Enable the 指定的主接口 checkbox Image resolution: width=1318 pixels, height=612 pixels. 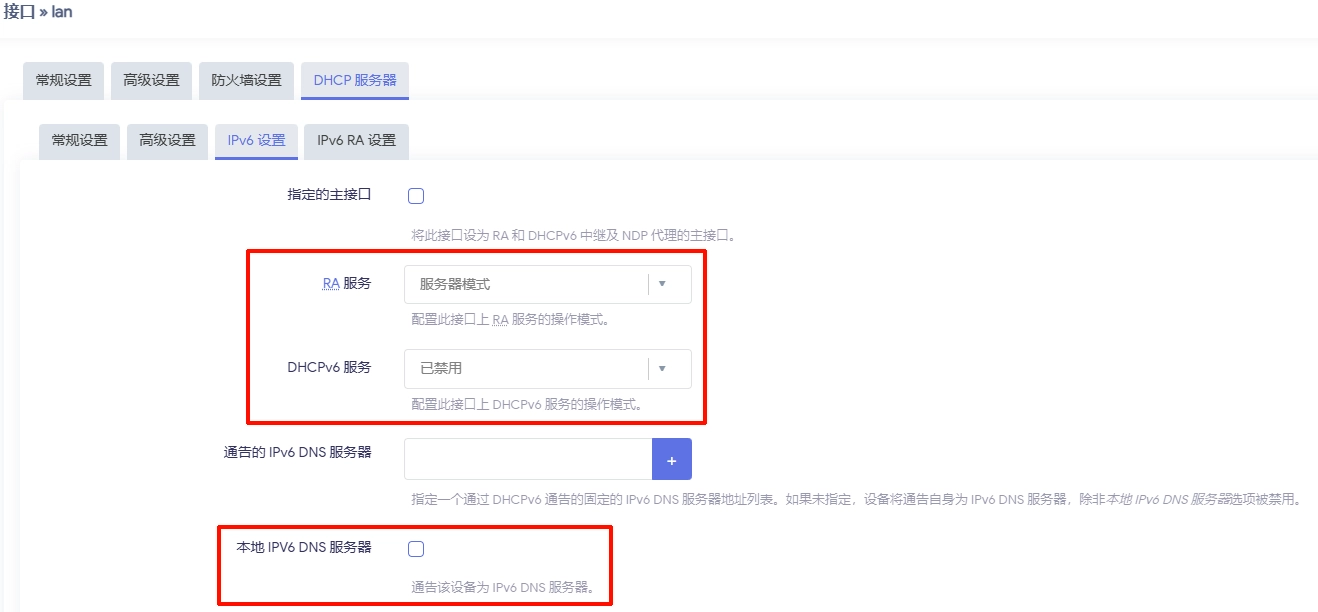(415, 195)
